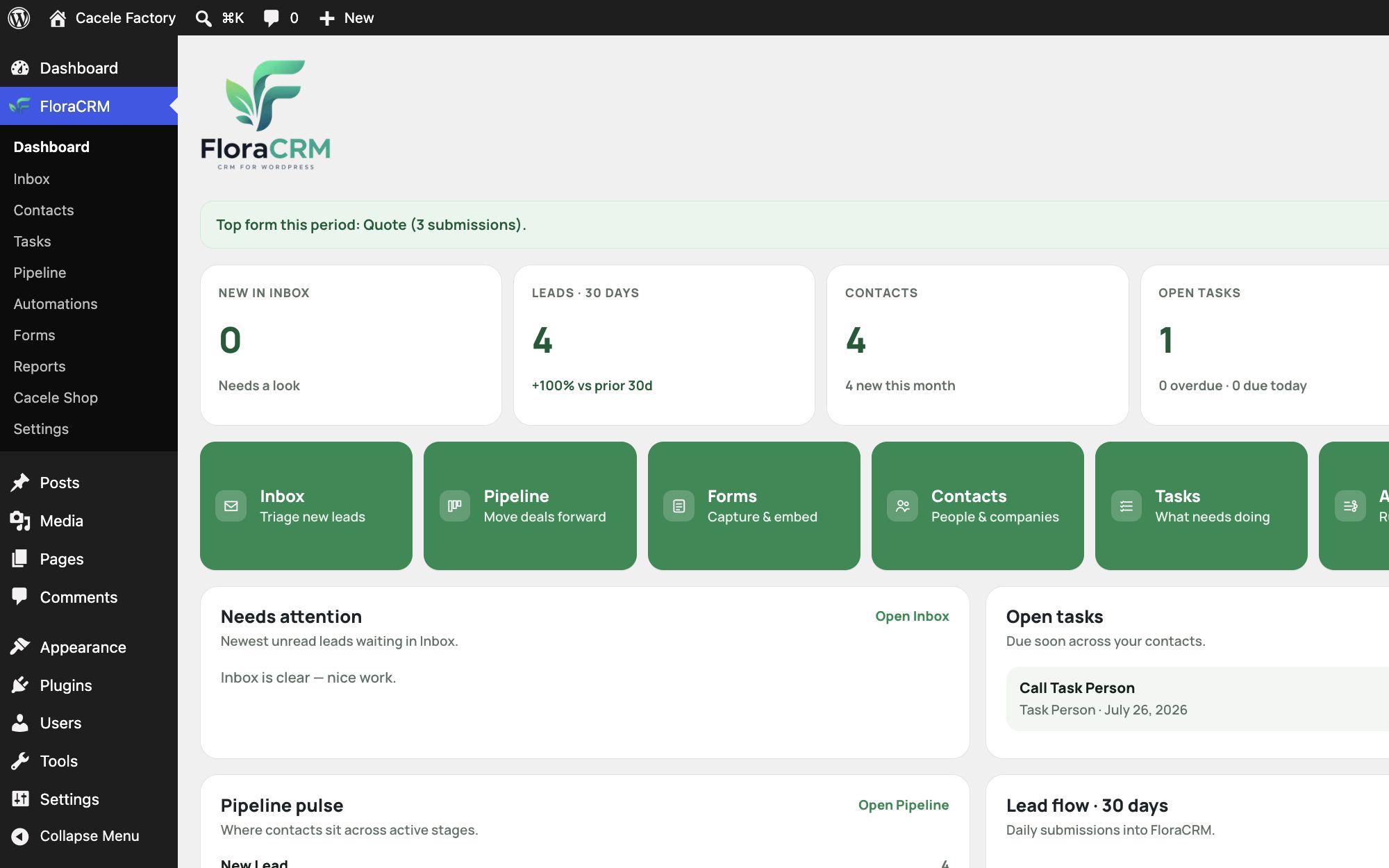The height and width of the screenshot is (868, 1389).
Task: Click the checklist icon on Tasks card
Action: point(1126,506)
